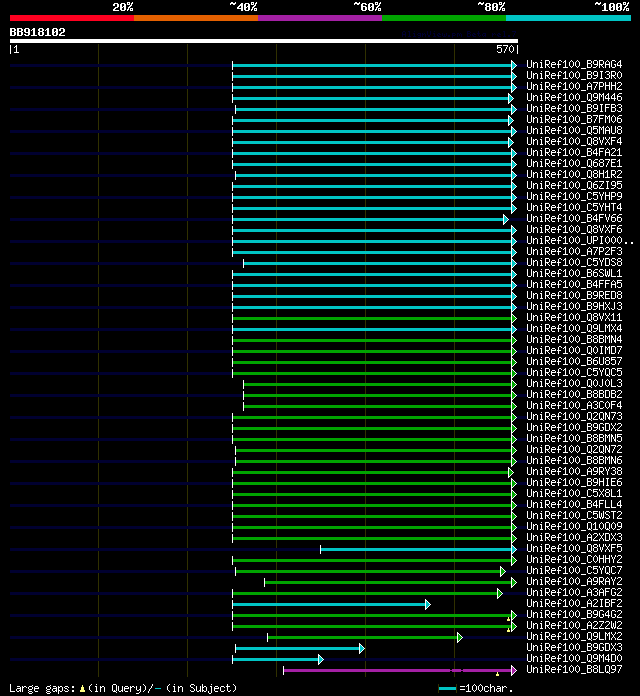Select label UniRef100_Q8VXF4
Image resolution: width=640 pixels, height=696 pixels.
point(574,142)
